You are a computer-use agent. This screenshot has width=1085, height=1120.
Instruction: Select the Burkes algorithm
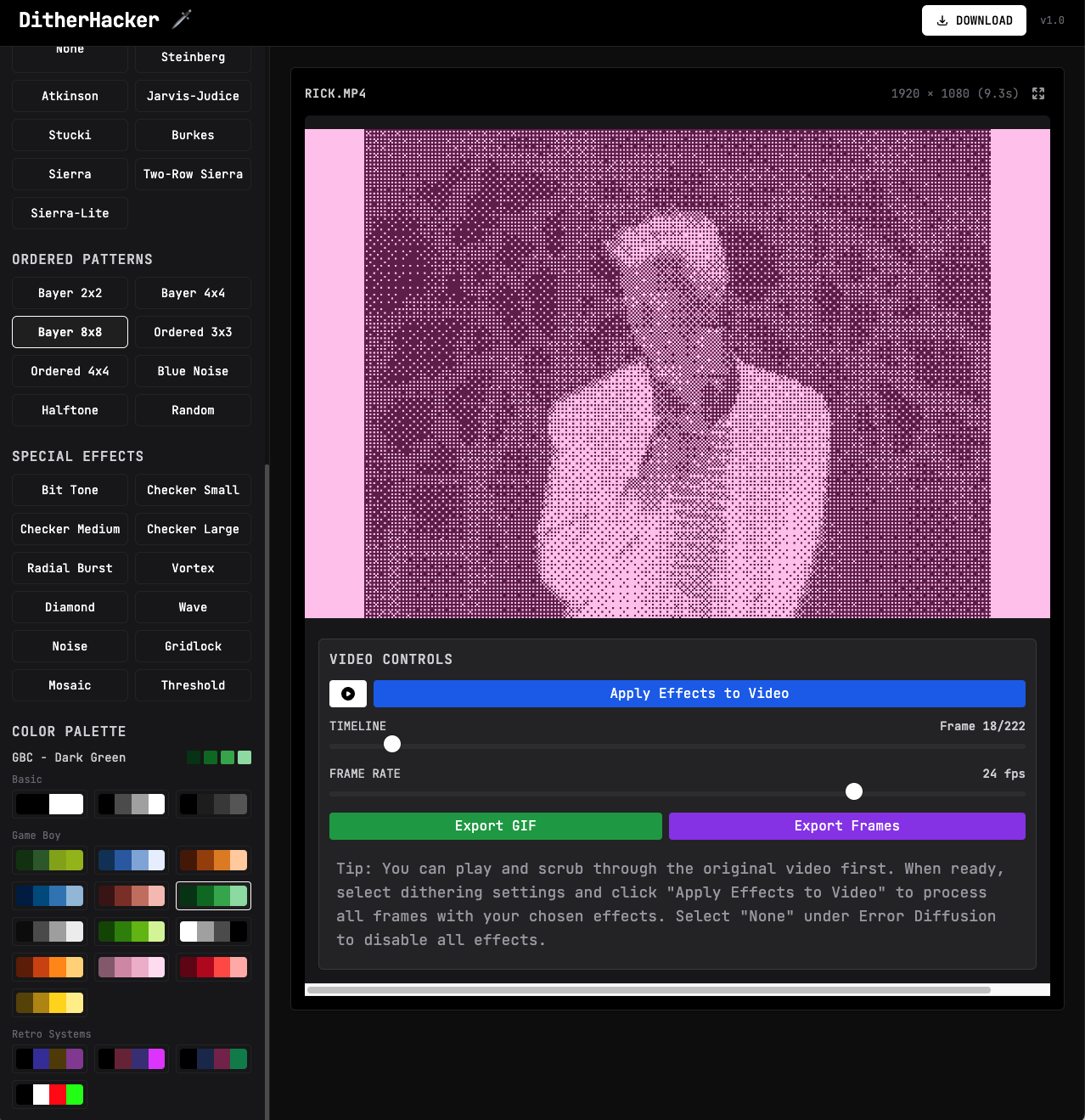193,135
